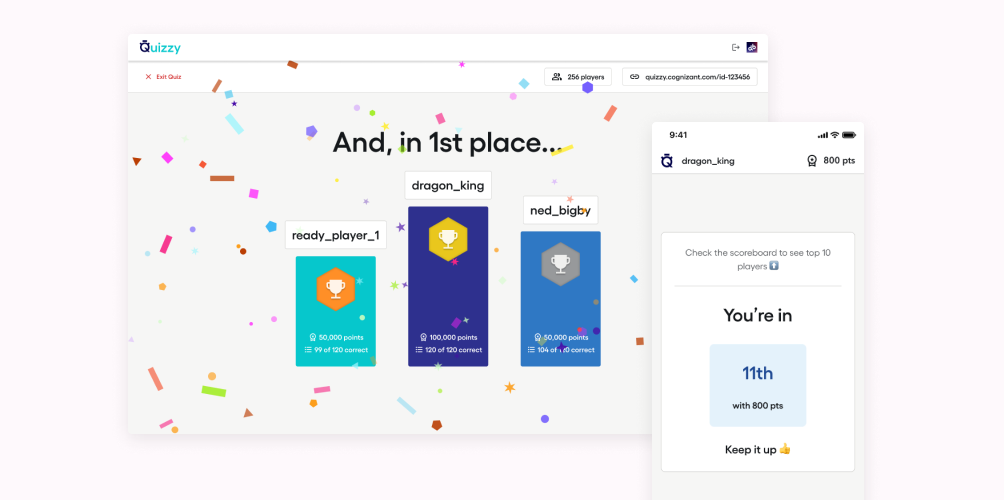Image resolution: width=1004 pixels, height=500 pixels.
Task: Click the 11th rank card on phone
Action: (x=757, y=385)
